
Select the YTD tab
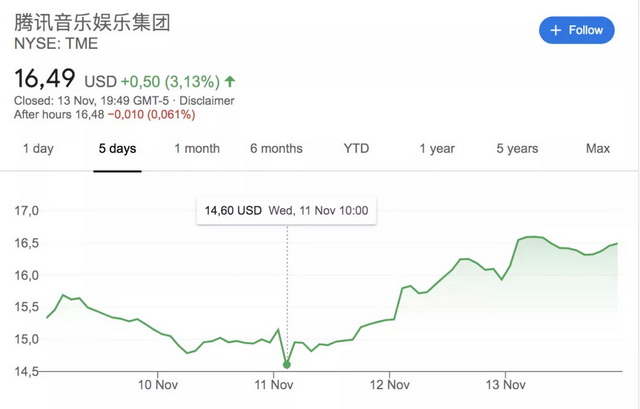pos(356,148)
